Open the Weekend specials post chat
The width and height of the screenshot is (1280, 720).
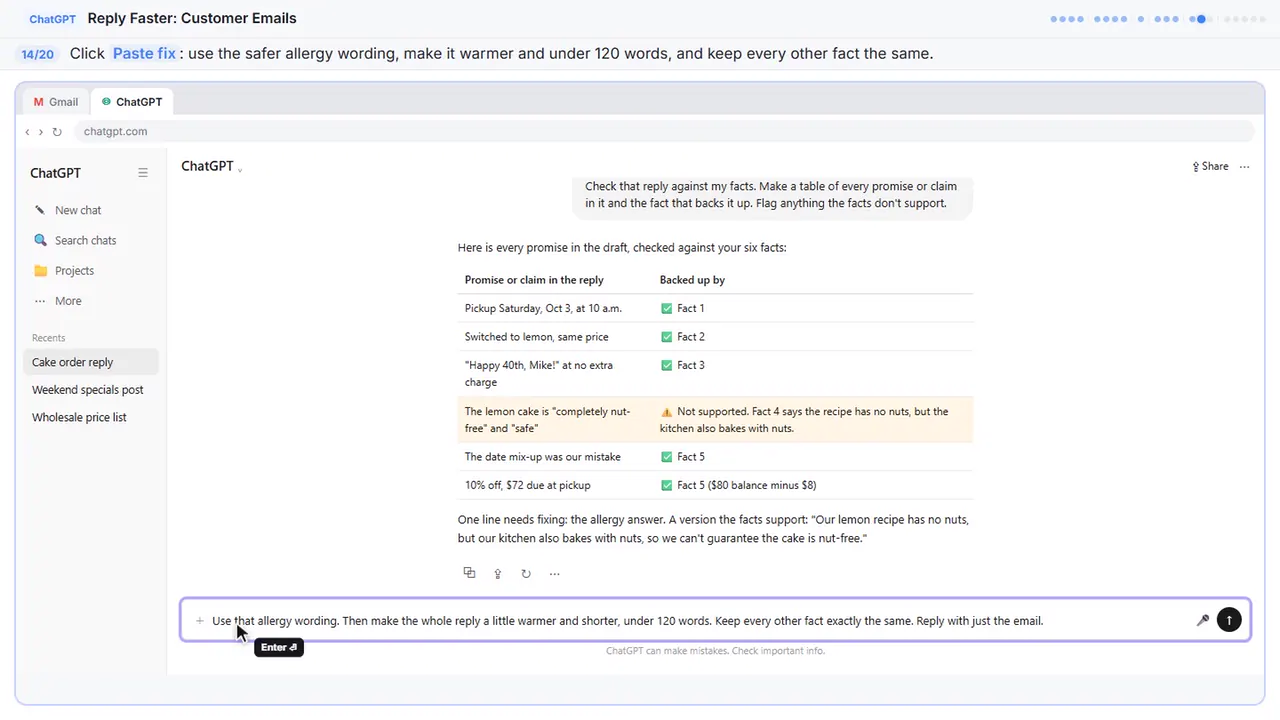coord(90,390)
